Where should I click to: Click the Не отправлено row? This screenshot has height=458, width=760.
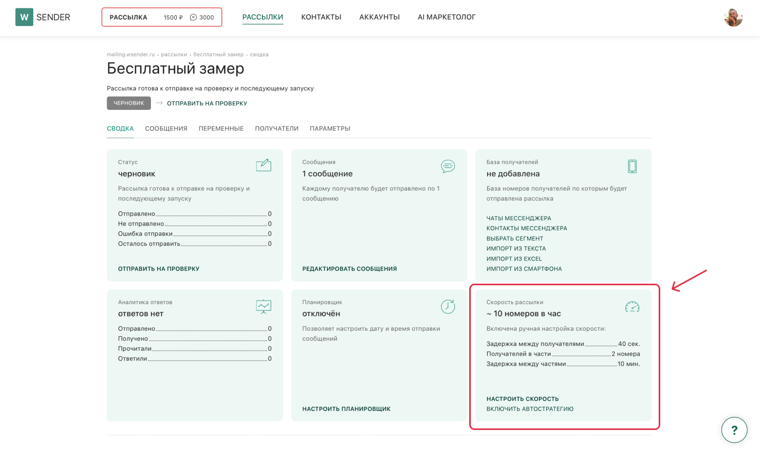click(195, 223)
